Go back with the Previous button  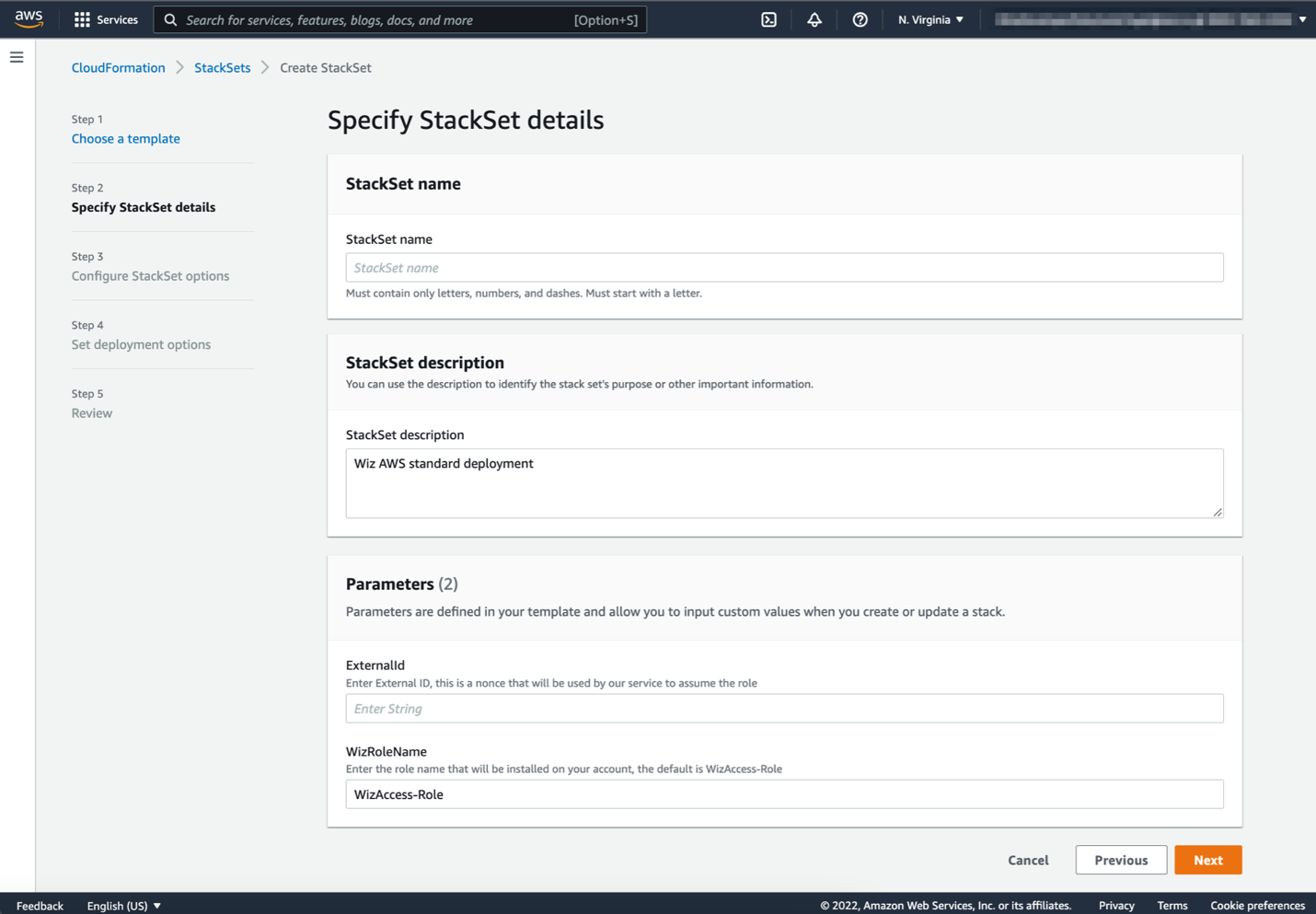coord(1121,860)
